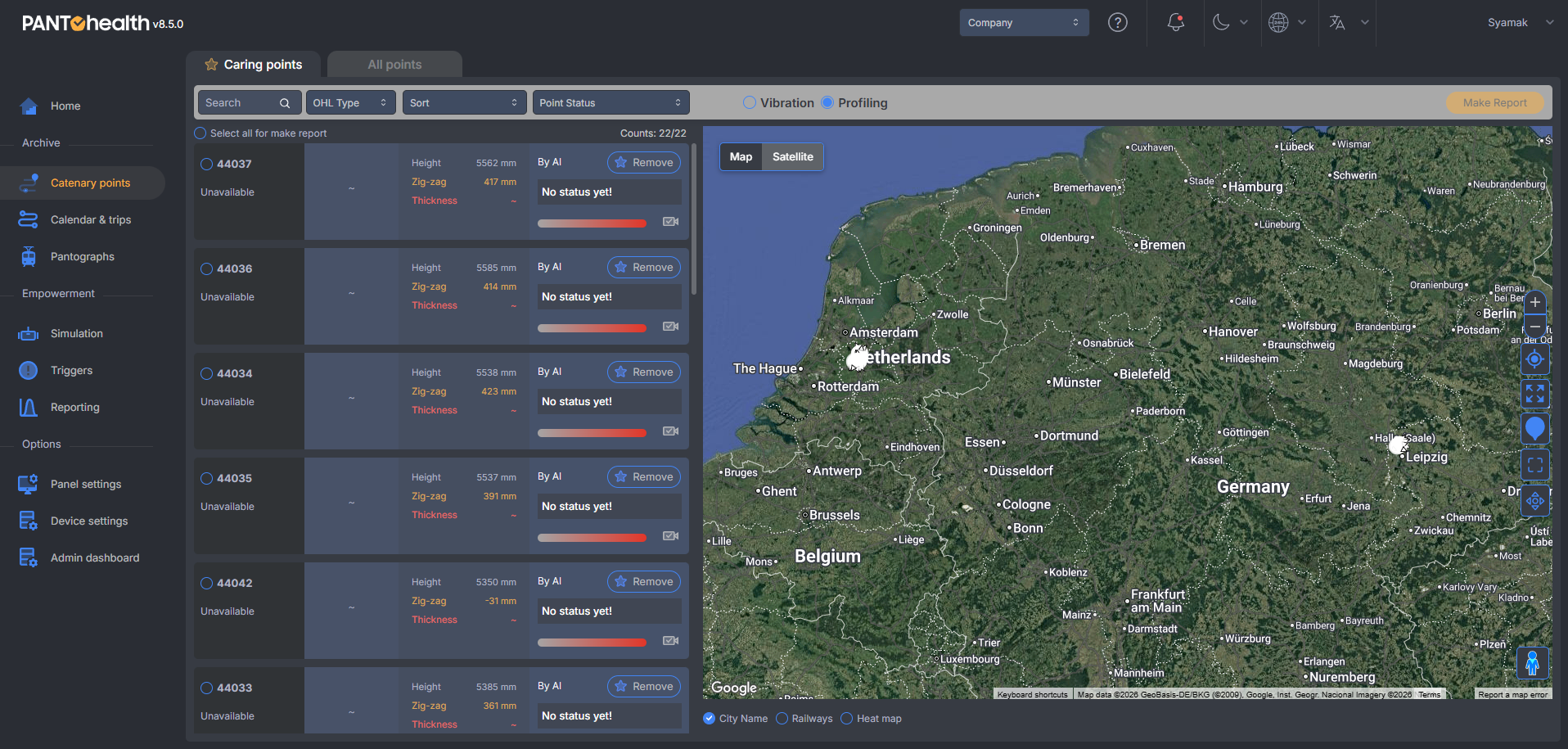Open the notifications bell icon
Screen dimensions: 1568x749
tap(1176, 22)
